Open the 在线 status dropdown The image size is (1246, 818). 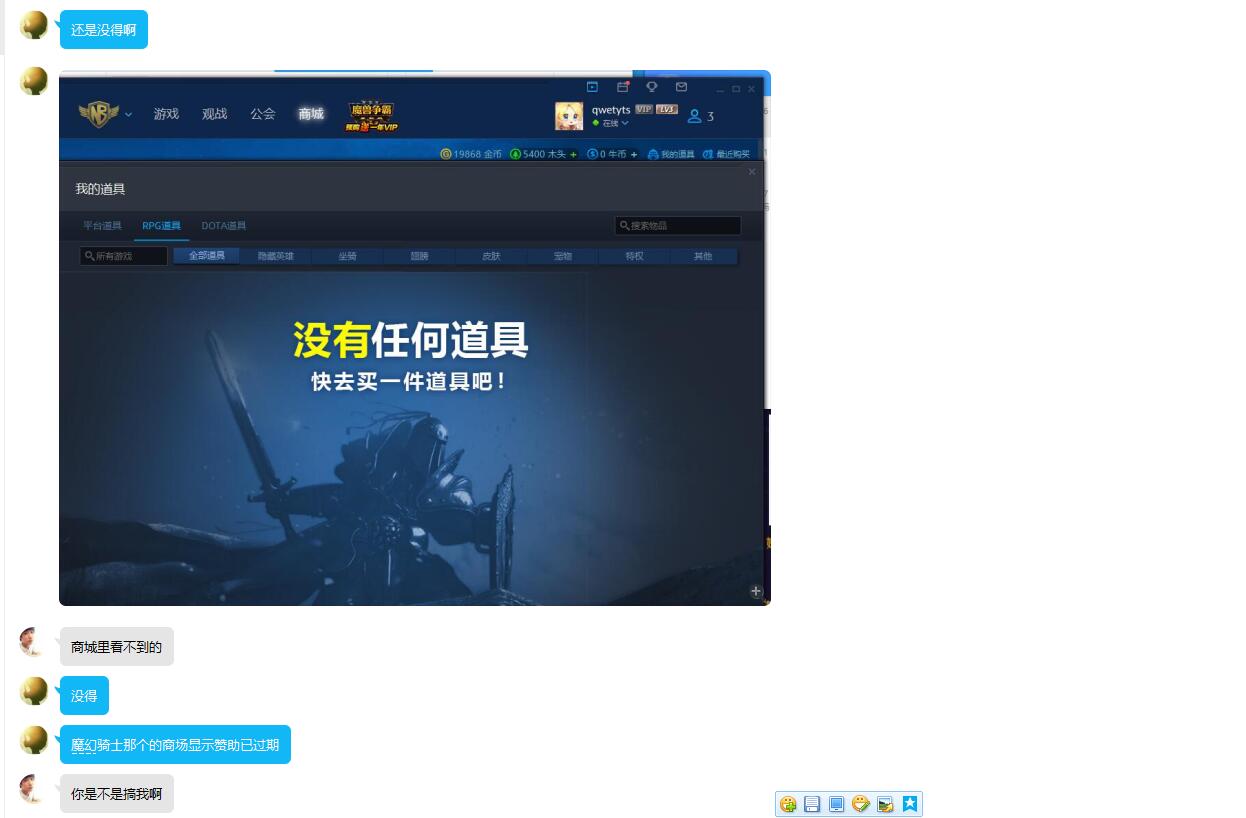(x=610, y=123)
